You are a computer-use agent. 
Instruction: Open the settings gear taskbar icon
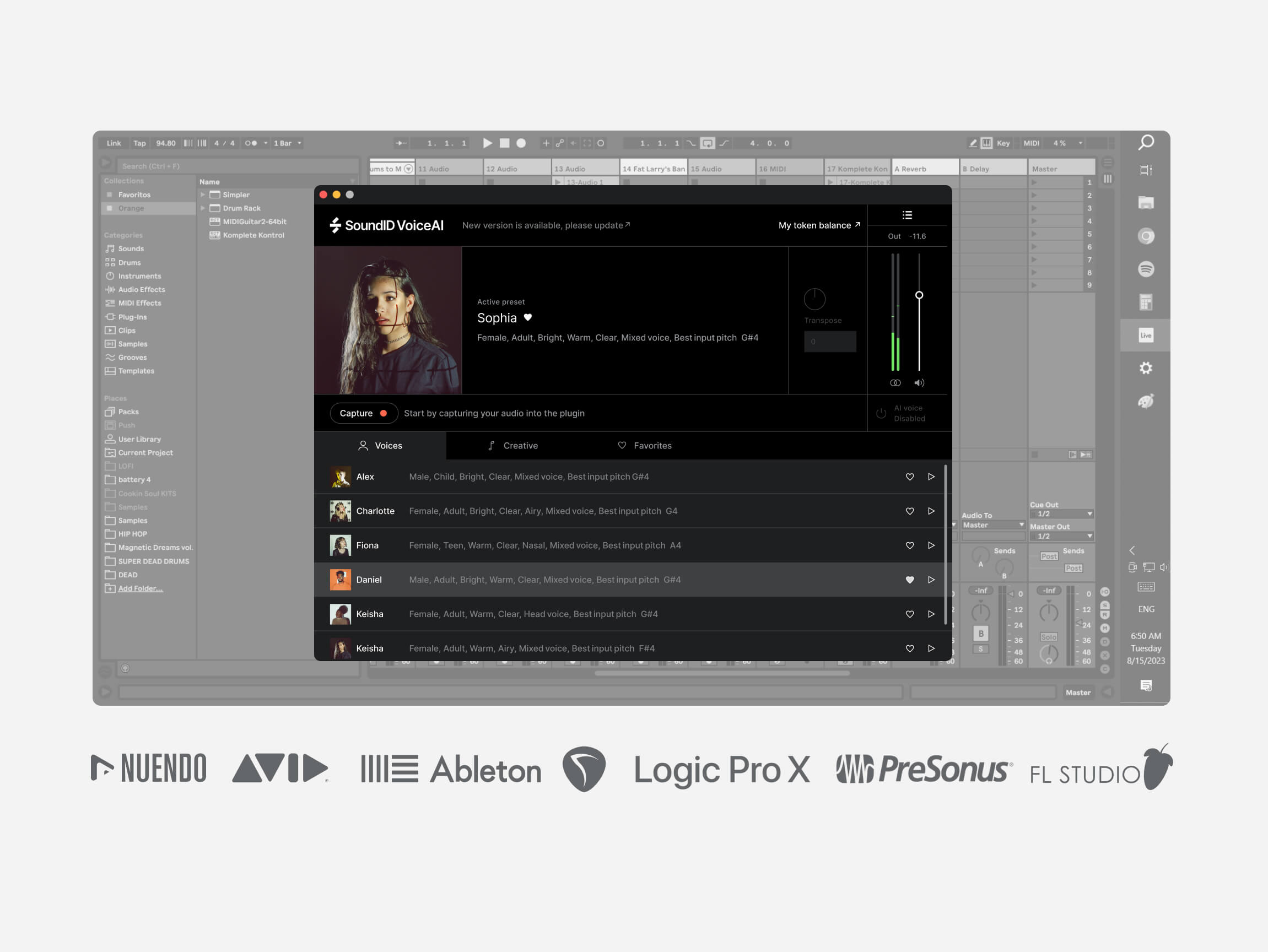[1146, 368]
